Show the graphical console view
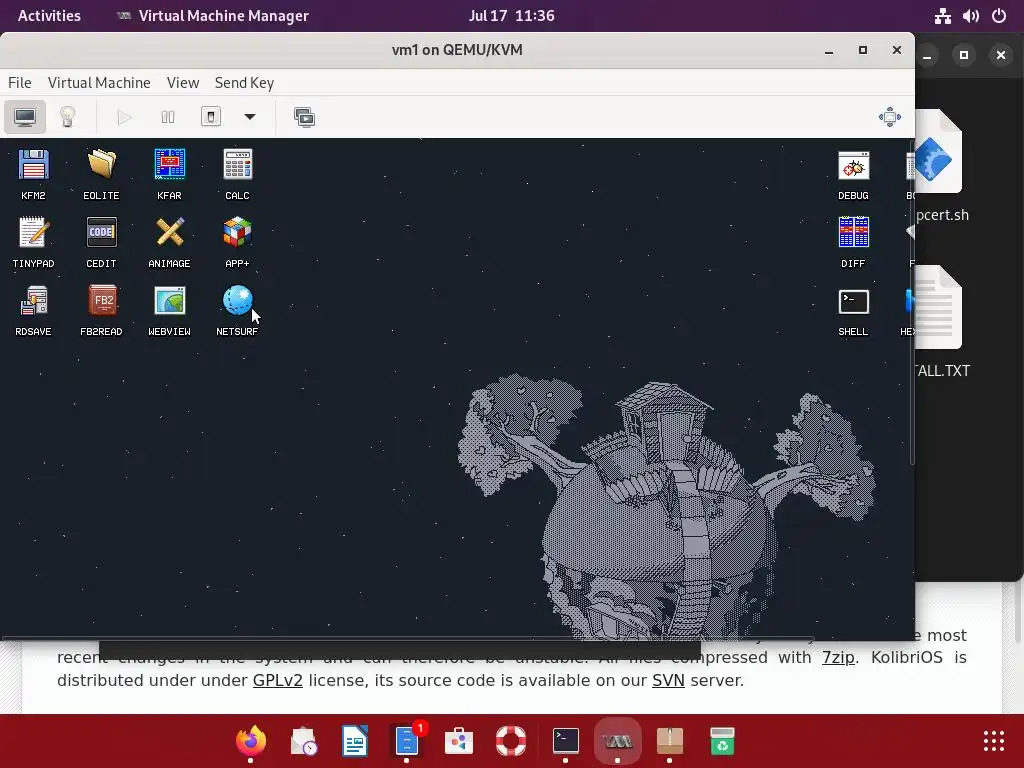Viewport: 1024px width, 768px height. (x=25, y=117)
